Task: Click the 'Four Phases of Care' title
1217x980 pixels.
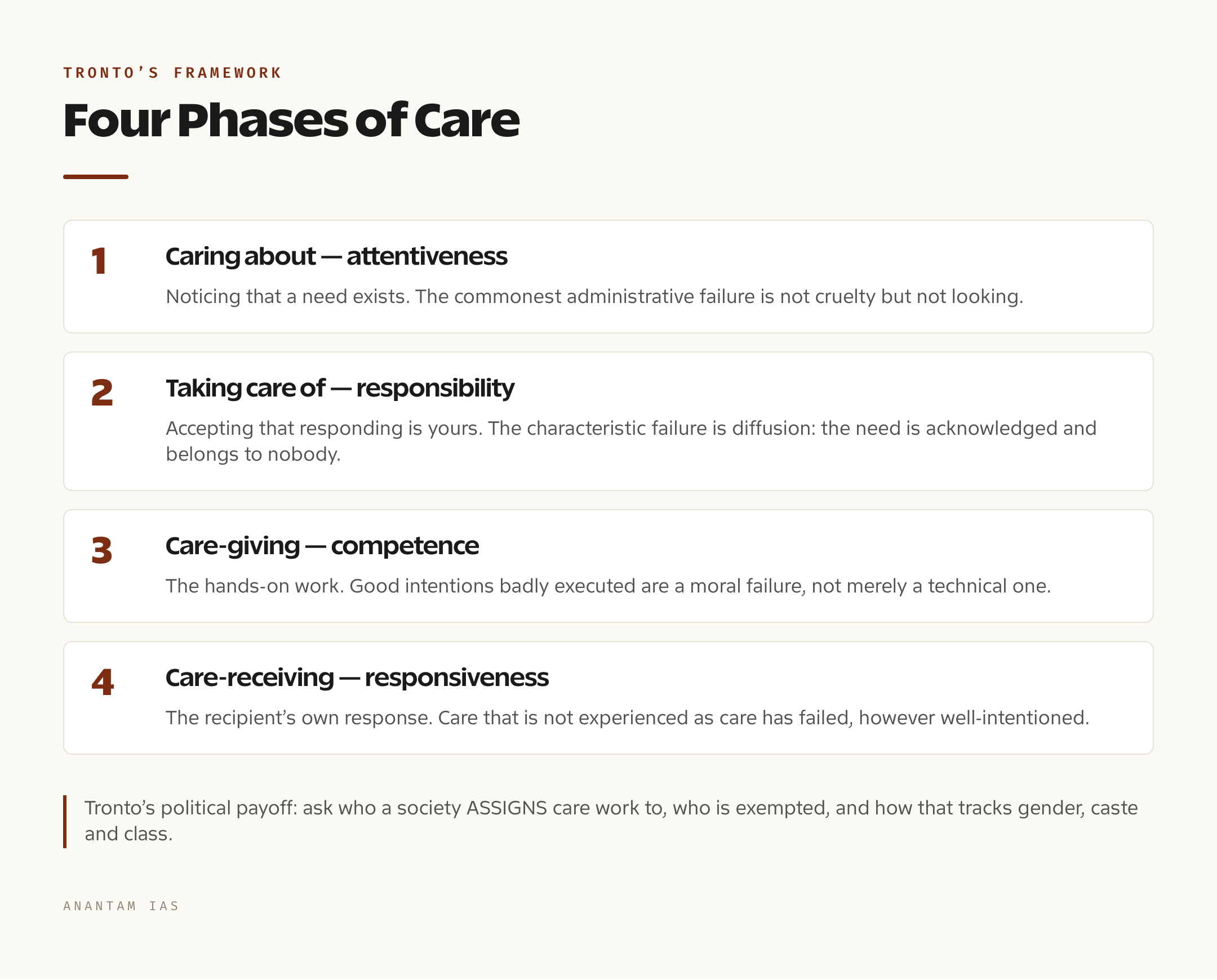Action: coord(291,120)
